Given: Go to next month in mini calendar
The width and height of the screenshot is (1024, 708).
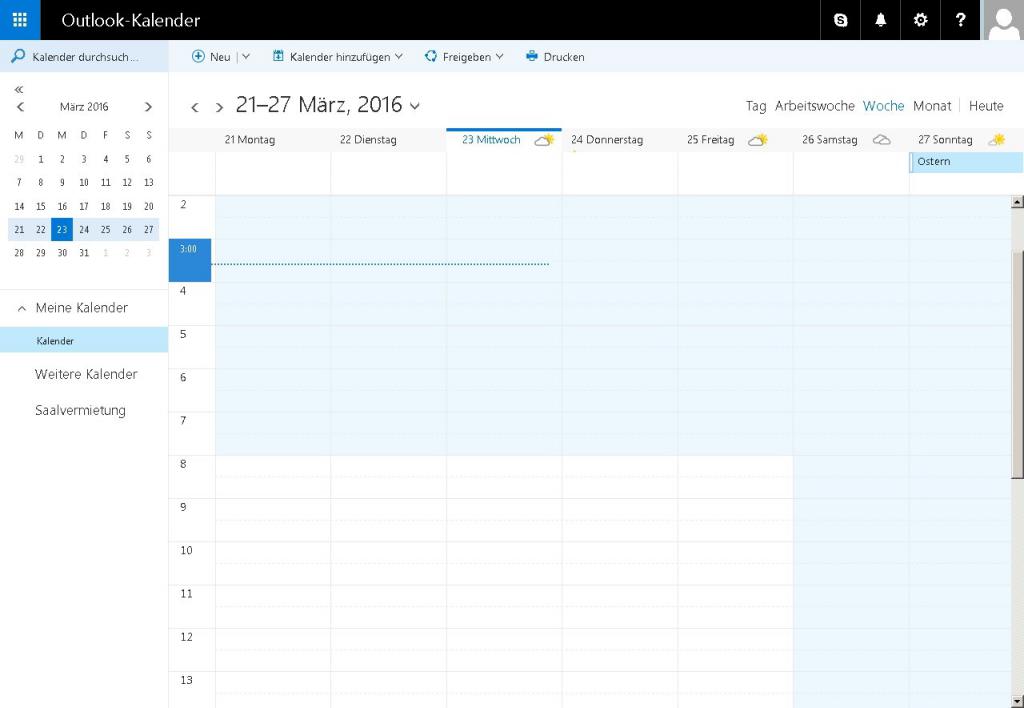Looking at the screenshot, I should click(x=148, y=106).
